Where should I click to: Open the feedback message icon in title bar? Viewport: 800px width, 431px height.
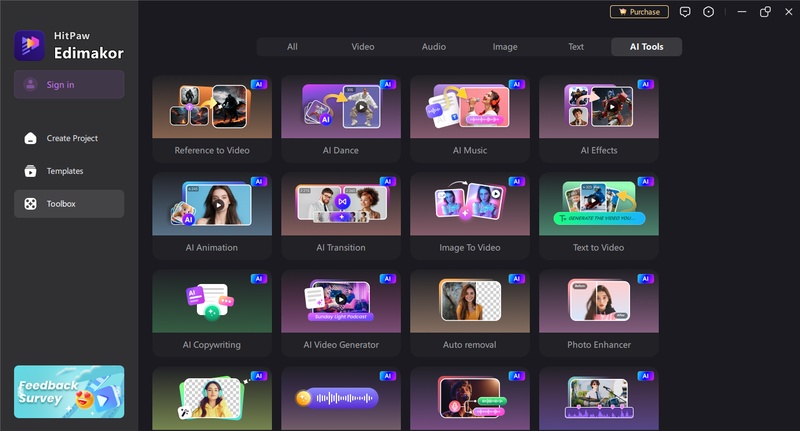(685, 12)
